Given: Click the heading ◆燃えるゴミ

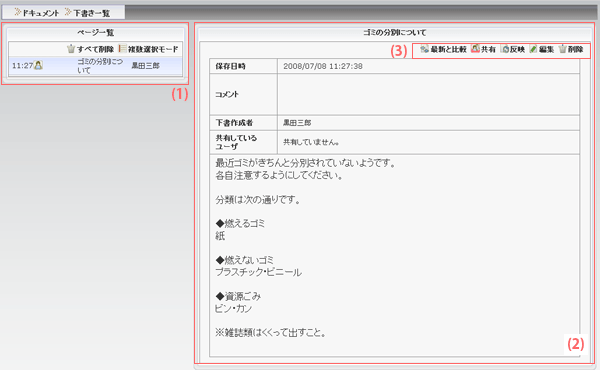Looking at the screenshot, I should click(x=240, y=223).
